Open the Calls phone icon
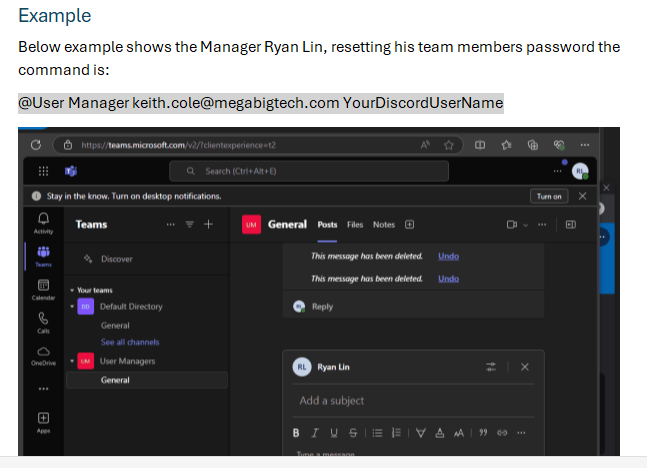The height and width of the screenshot is (468, 647). 44,319
